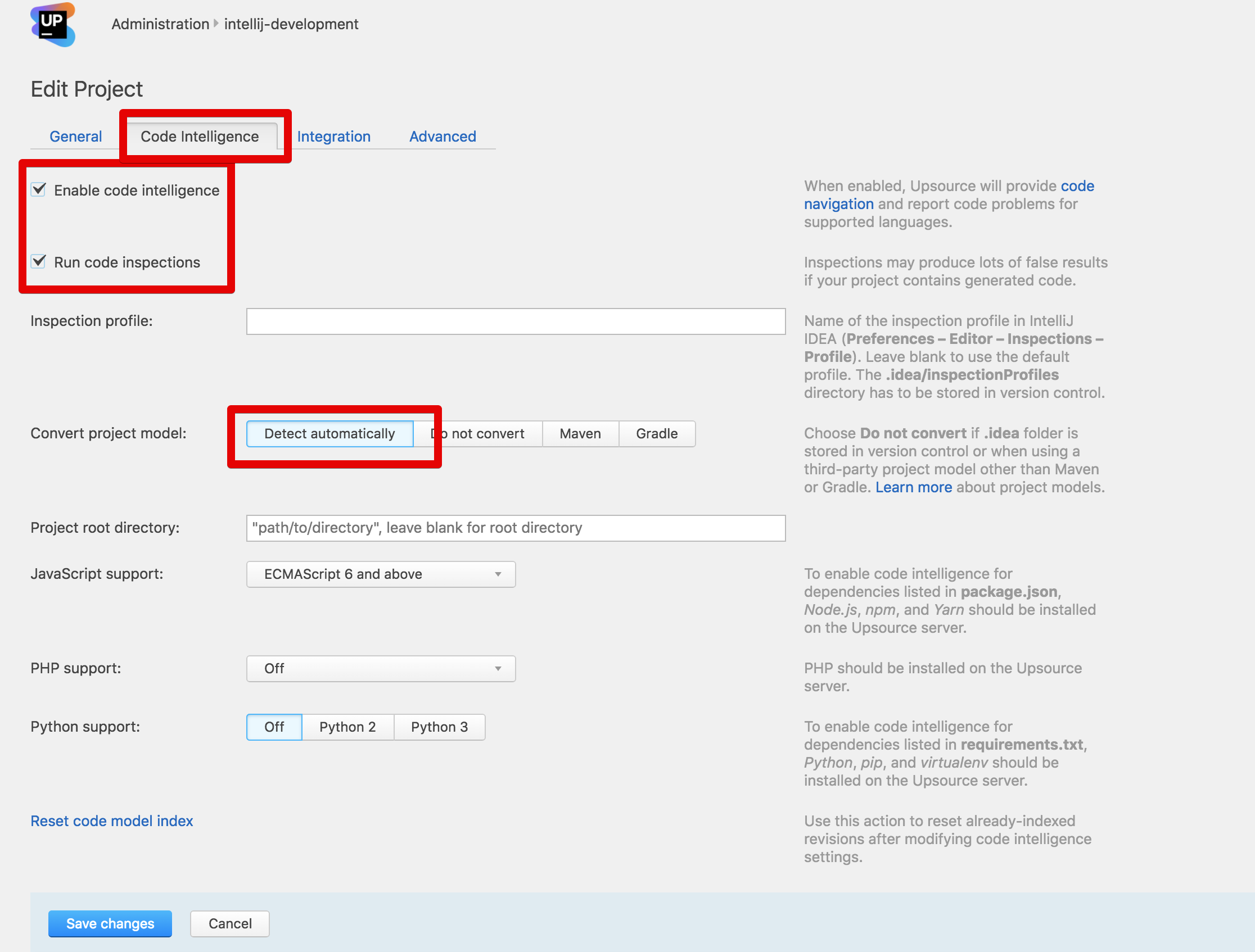Screen dimensions: 1255x952
Task: Uncheck Run code inspections checkbox
Action: pos(39,261)
